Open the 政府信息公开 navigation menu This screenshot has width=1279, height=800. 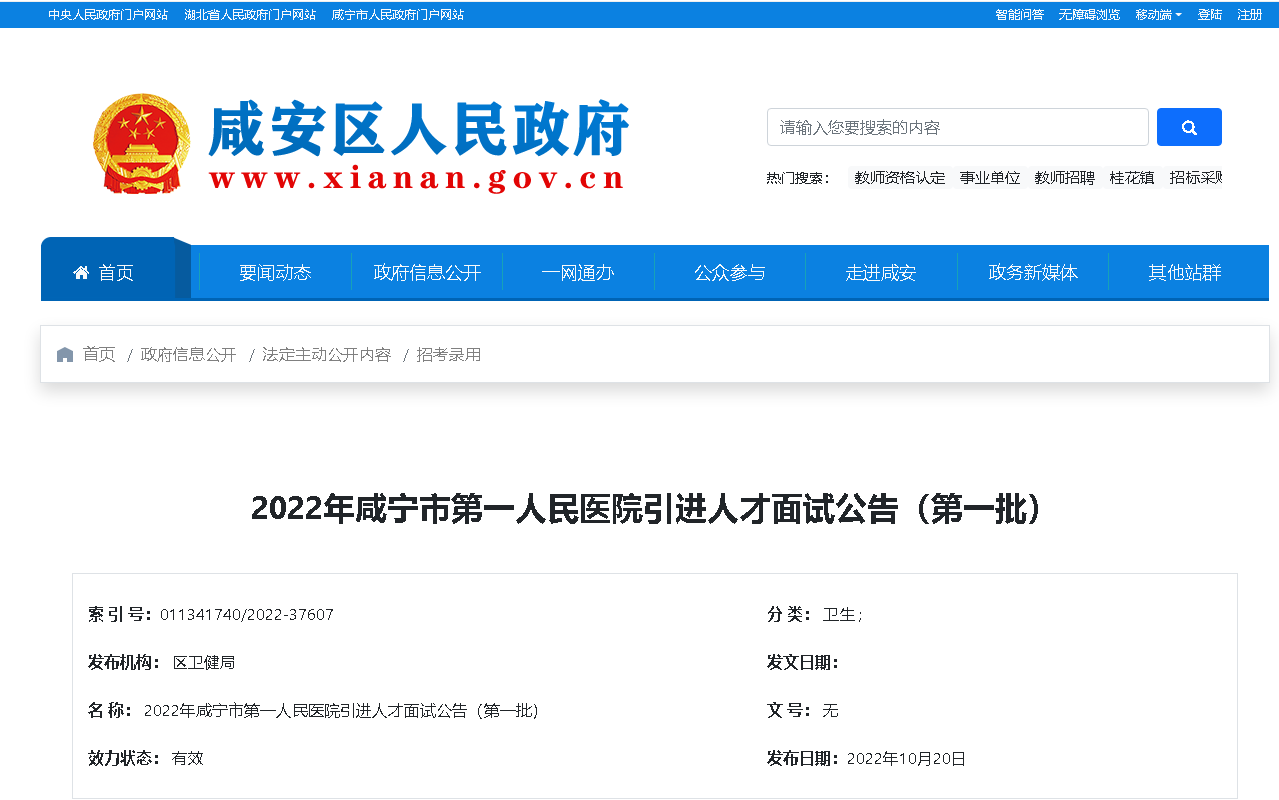click(x=427, y=272)
